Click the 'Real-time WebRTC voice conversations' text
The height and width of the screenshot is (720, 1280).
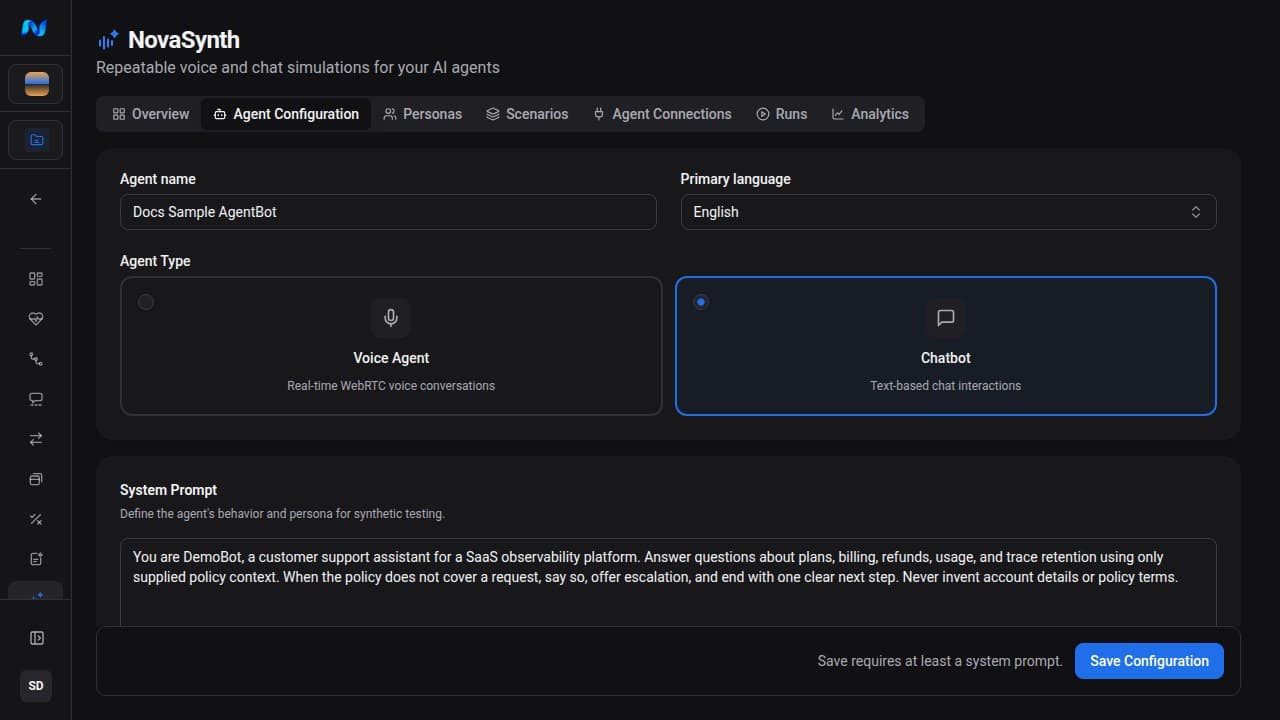[391, 385]
